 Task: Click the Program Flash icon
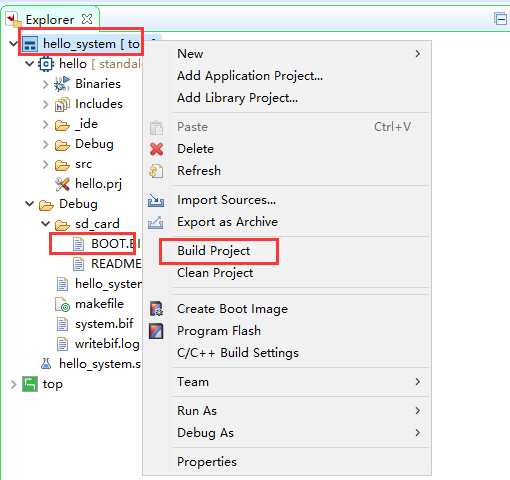156,331
